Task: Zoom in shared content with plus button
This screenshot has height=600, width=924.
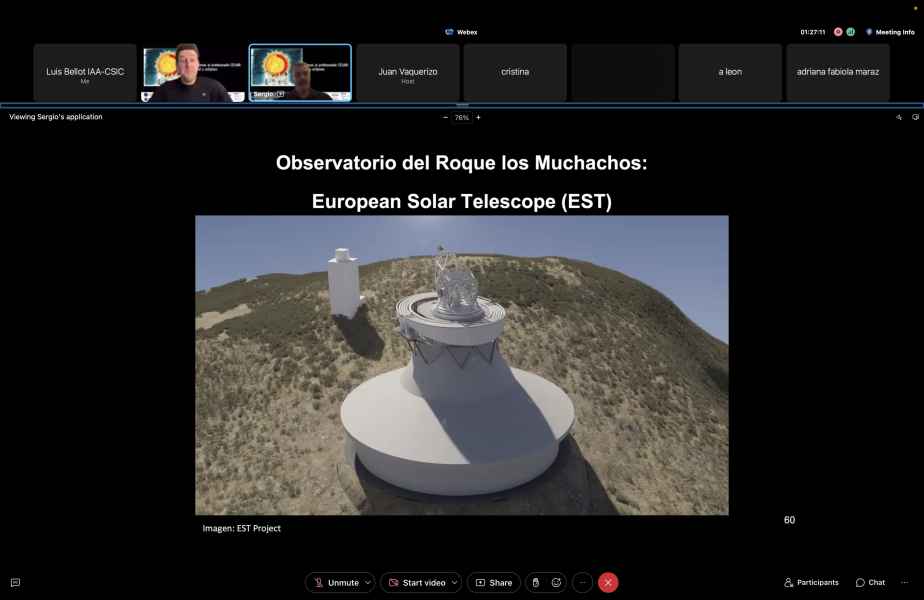Action: pyautogui.click(x=478, y=117)
